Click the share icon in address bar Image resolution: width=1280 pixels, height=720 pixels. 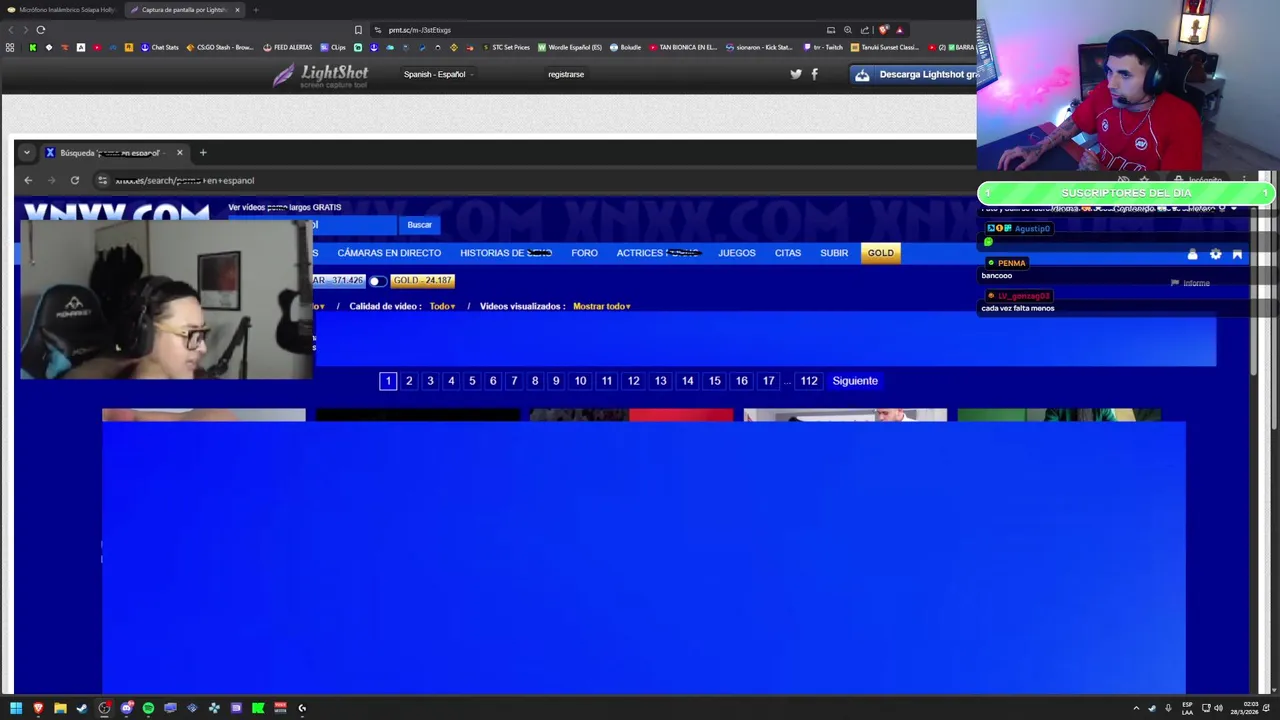click(x=865, y=30)
